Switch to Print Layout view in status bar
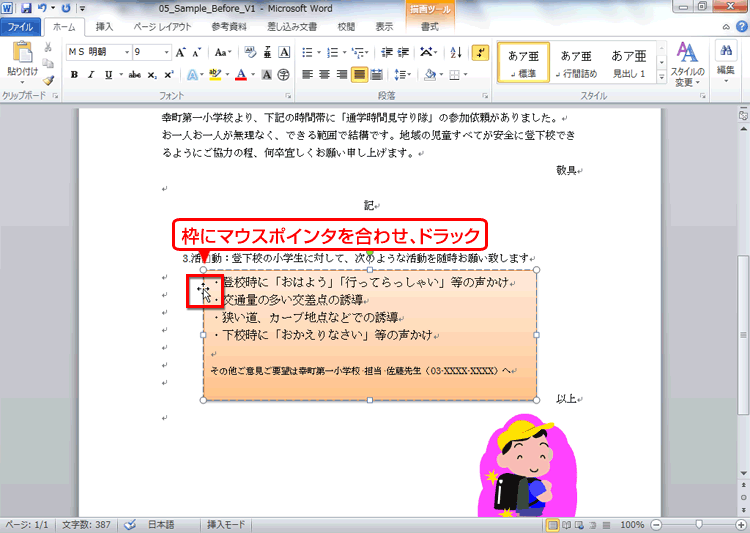The image size is (750, 533). [x=552, y=525]
